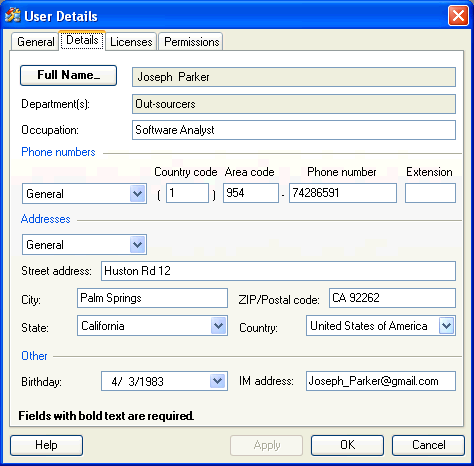
Task: Select the Permissions tab
Action: pos(191,42)
